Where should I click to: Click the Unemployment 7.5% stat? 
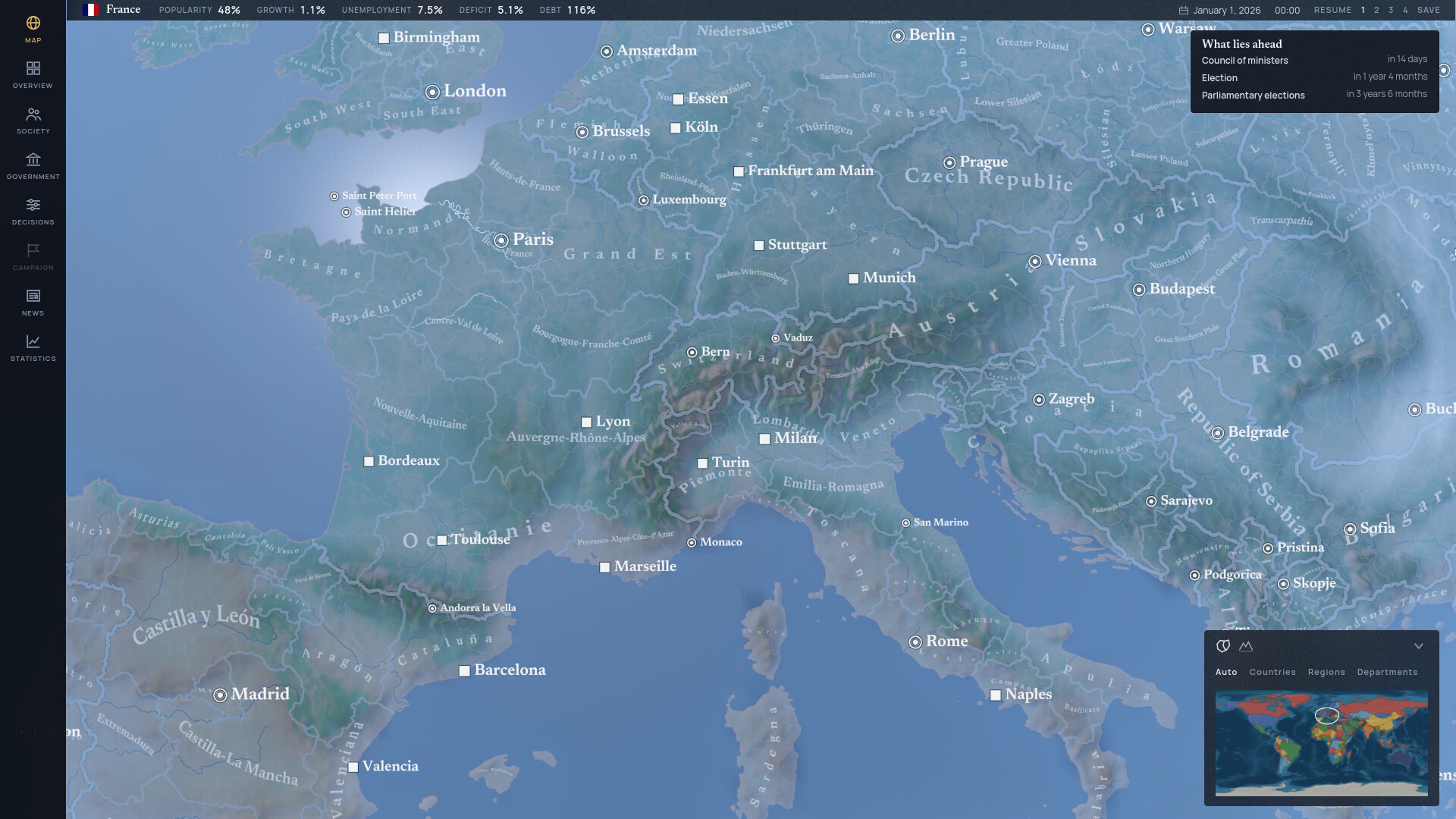(392, 10)
